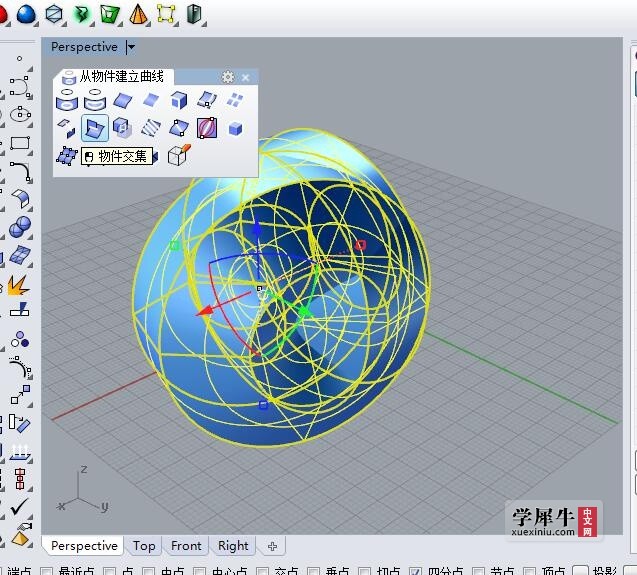
Task: Enable the 垂点 osnap checkbox
Action: click(313, 571)
